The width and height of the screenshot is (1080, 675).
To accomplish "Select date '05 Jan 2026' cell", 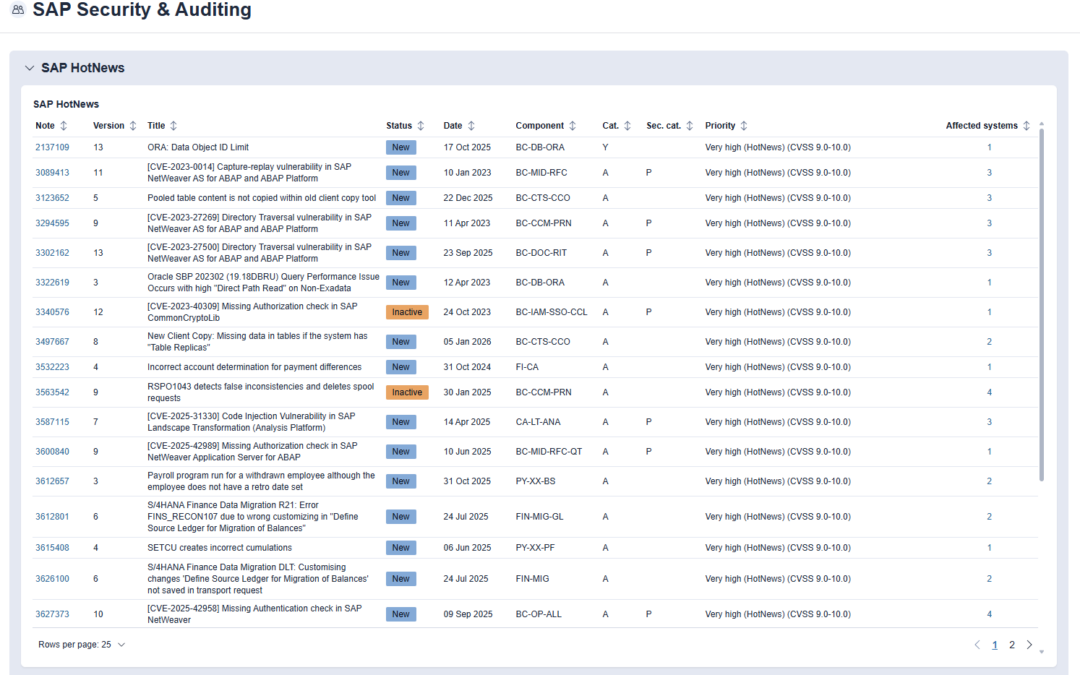I will coord(468,342).
